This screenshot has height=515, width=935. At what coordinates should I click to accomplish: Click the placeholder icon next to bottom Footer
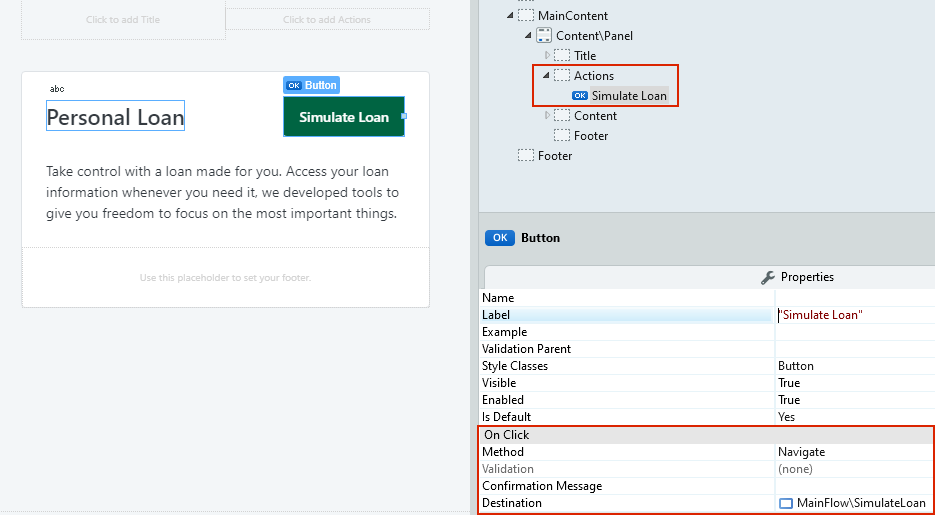point(526,156)
